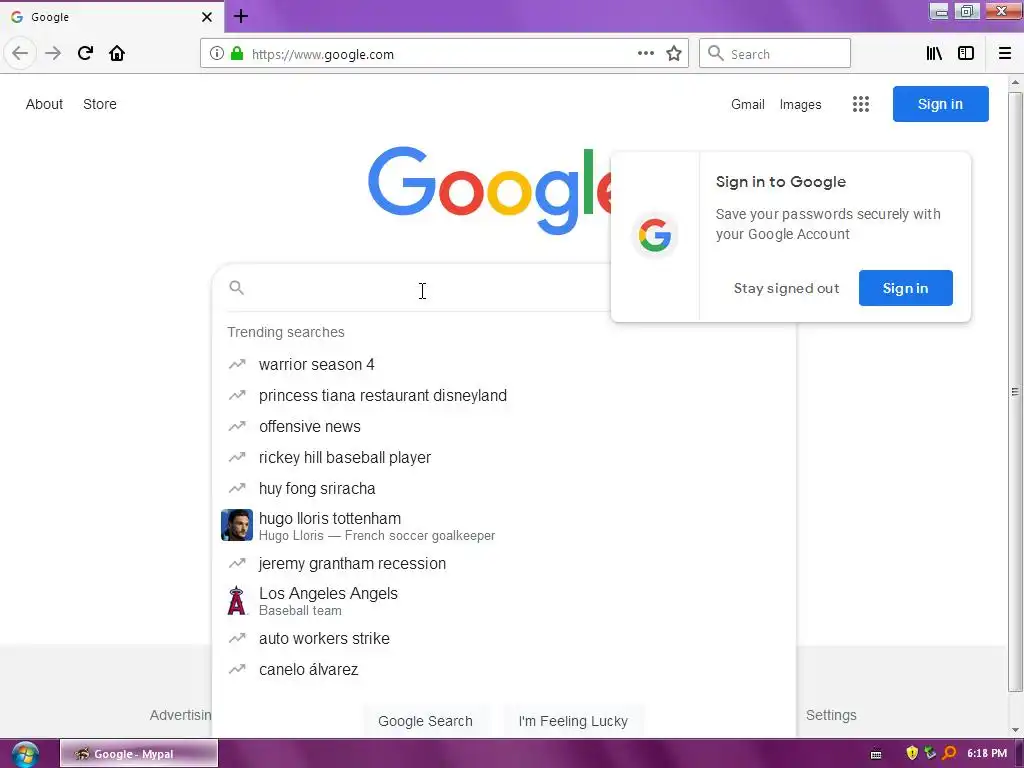Click the magnifier in browser search box

pos(716,54)
